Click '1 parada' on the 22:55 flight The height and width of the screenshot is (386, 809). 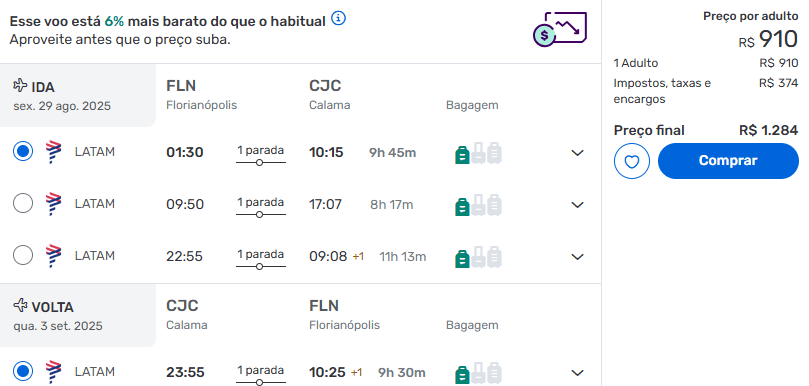(261, 254)
